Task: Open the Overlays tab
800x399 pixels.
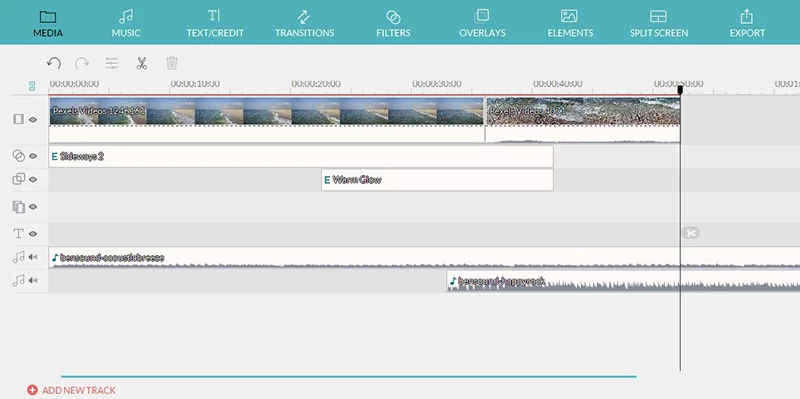Action: click(482, 23)
